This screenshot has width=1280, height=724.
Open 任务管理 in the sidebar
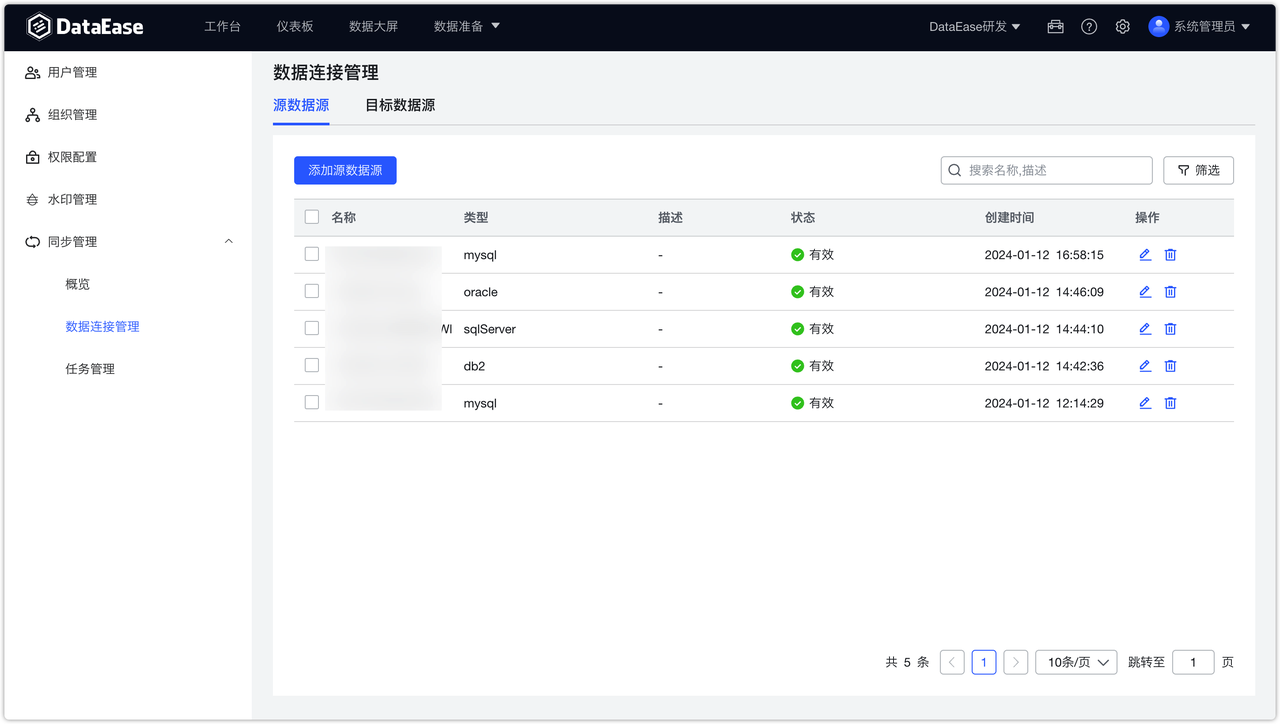(x=90, y=369)
